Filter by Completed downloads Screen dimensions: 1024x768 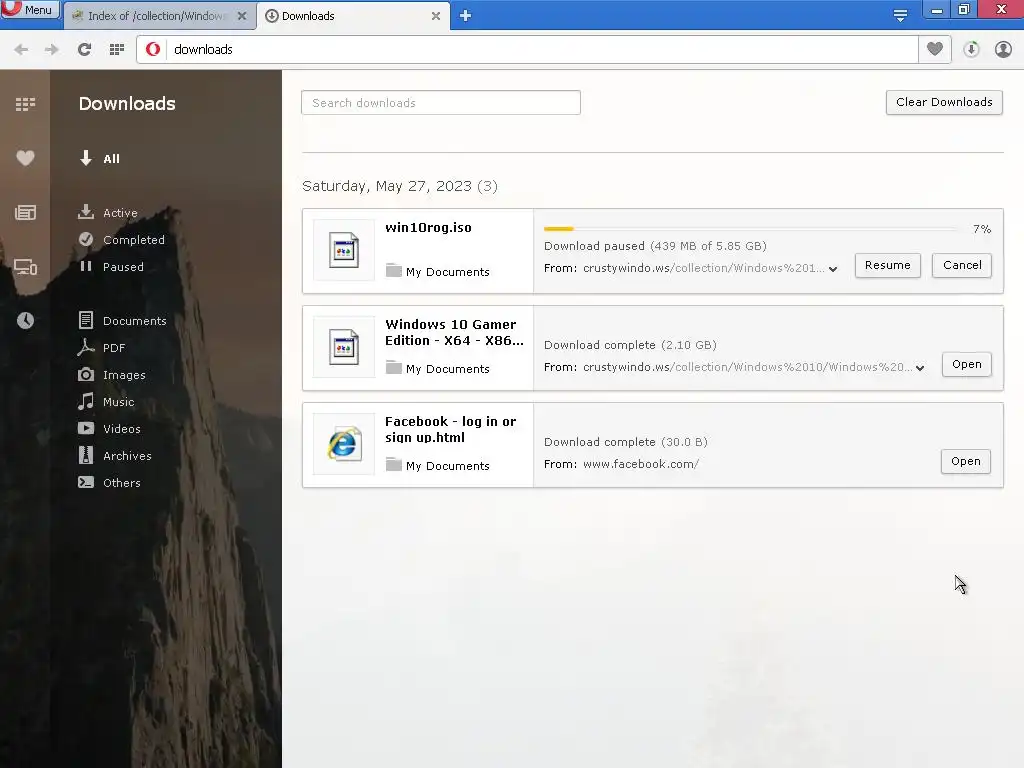pyautogui.click(x=121, y=240)
